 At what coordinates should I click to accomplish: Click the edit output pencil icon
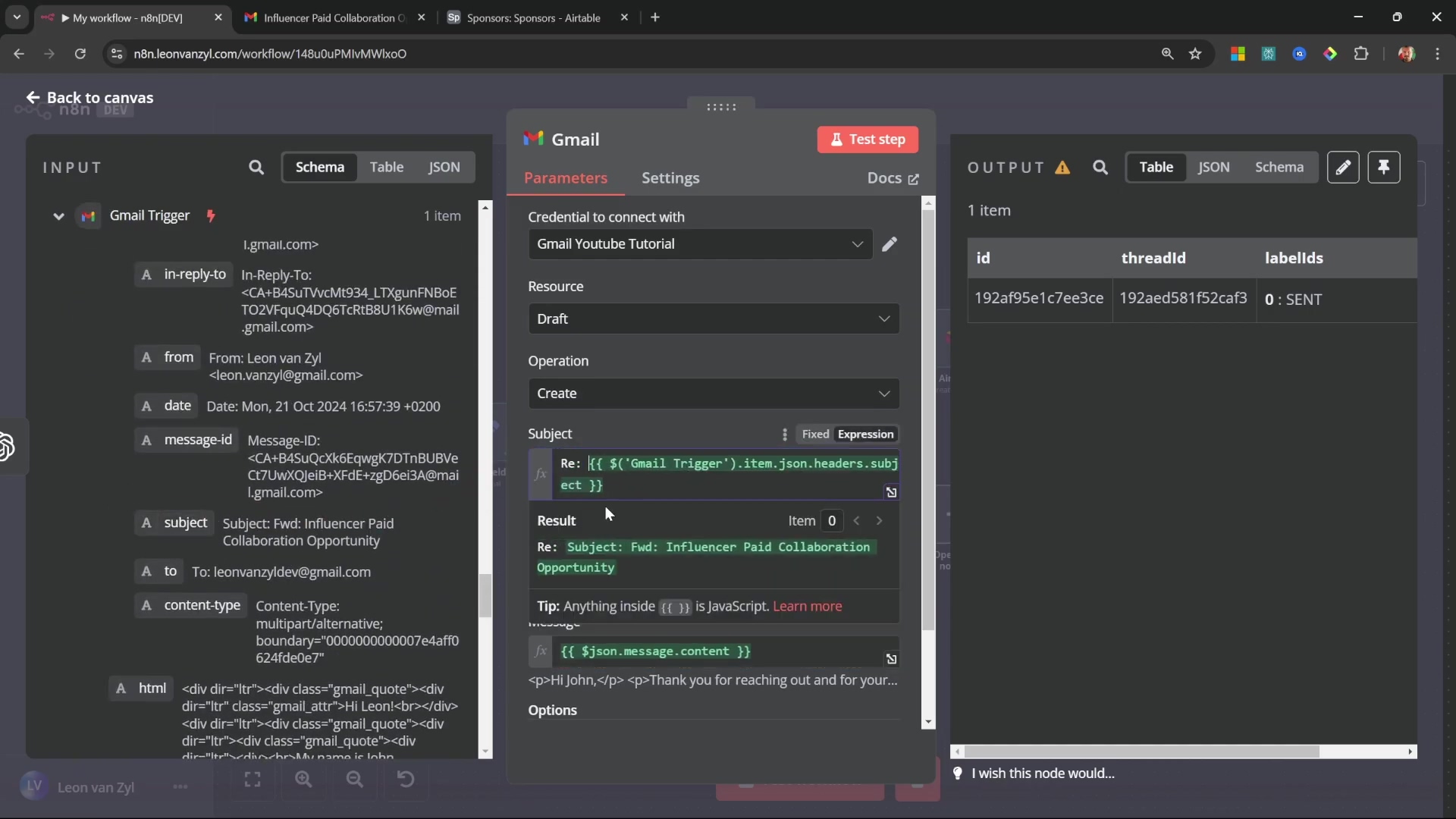(1343, 168)
